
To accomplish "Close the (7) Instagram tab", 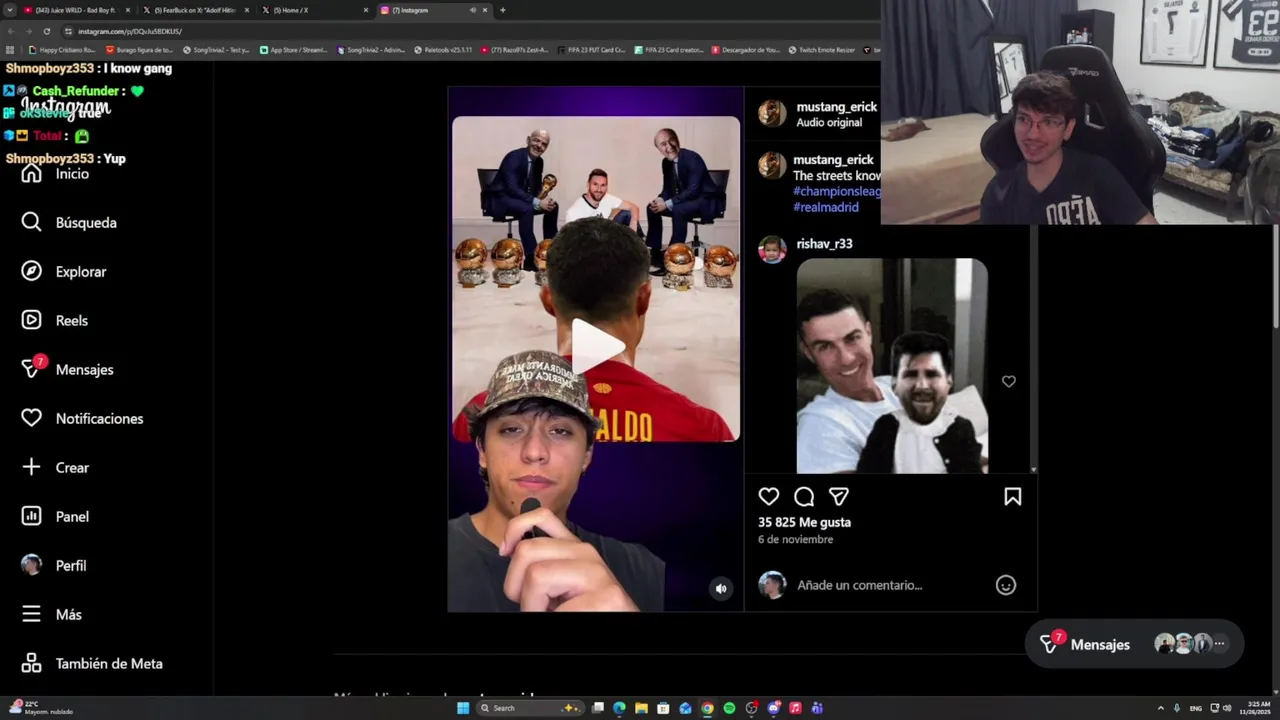I will [486, 10].
